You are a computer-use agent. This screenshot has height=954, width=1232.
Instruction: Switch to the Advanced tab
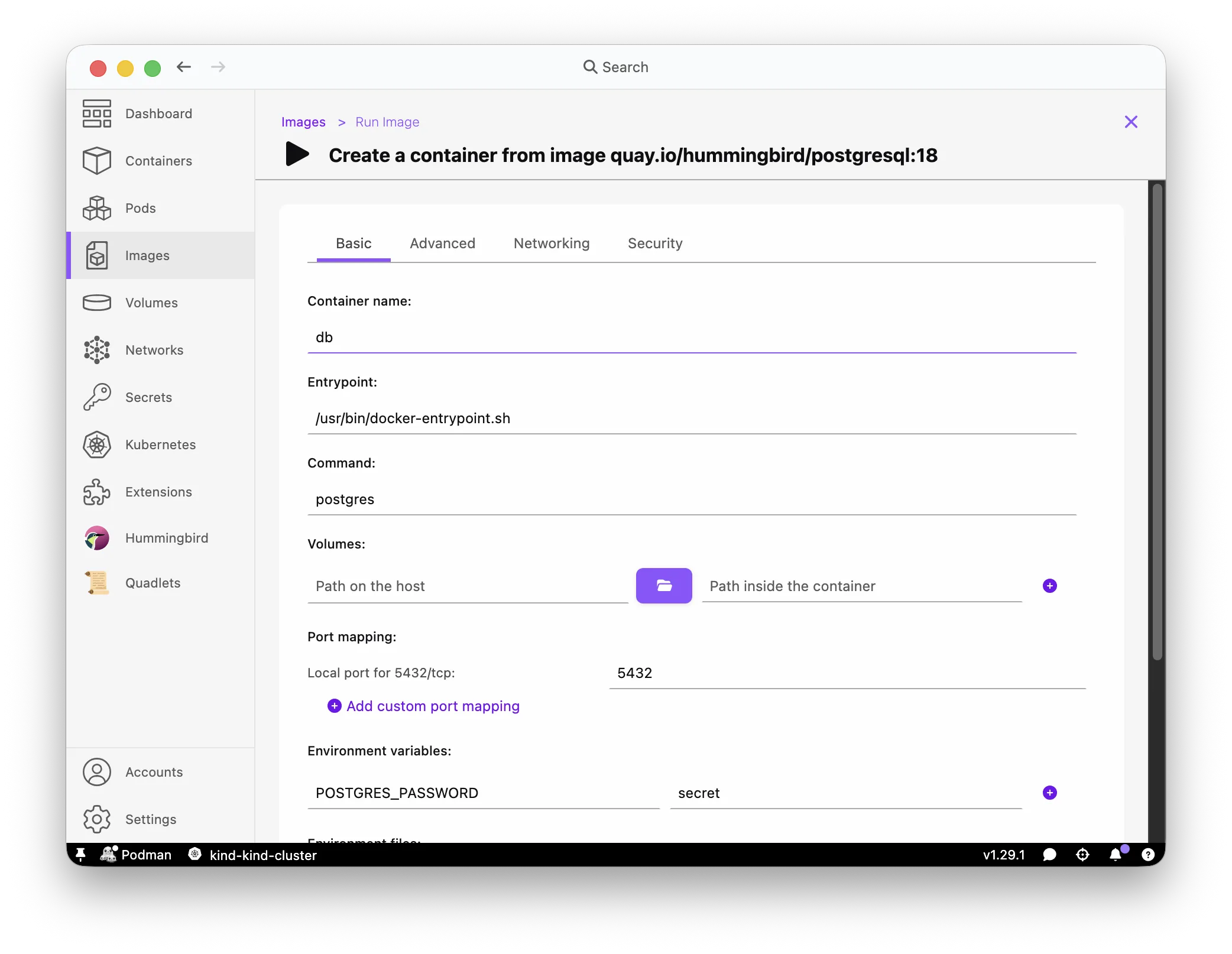tap(443, 244)
